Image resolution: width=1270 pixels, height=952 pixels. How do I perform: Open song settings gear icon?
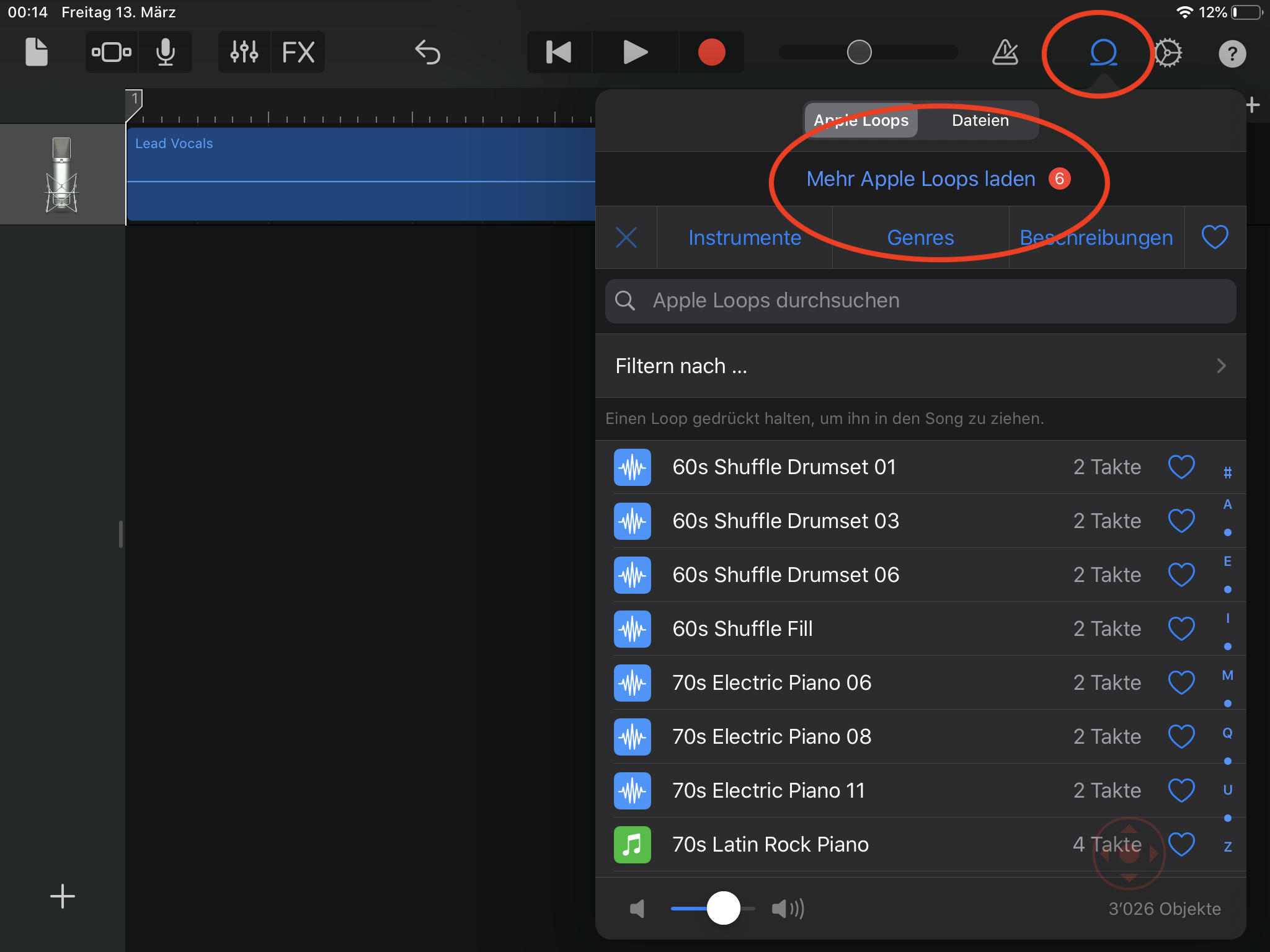(x=1168, y=52)
